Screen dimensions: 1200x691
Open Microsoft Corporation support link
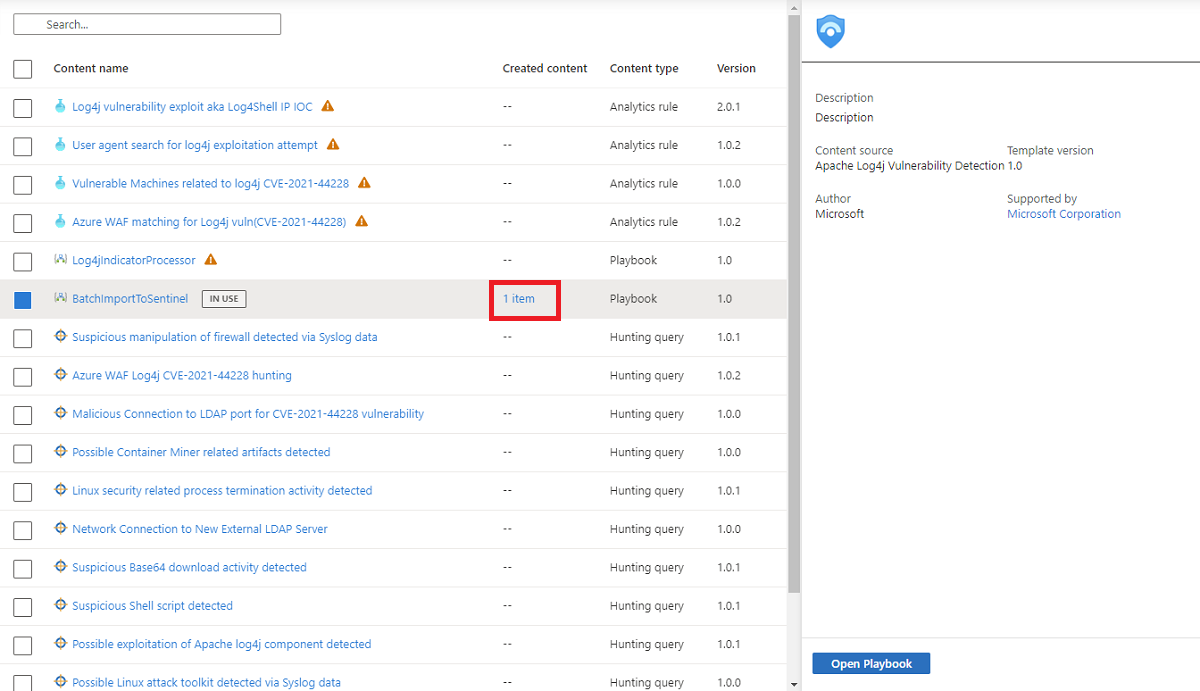click(x=1064, y=214)
